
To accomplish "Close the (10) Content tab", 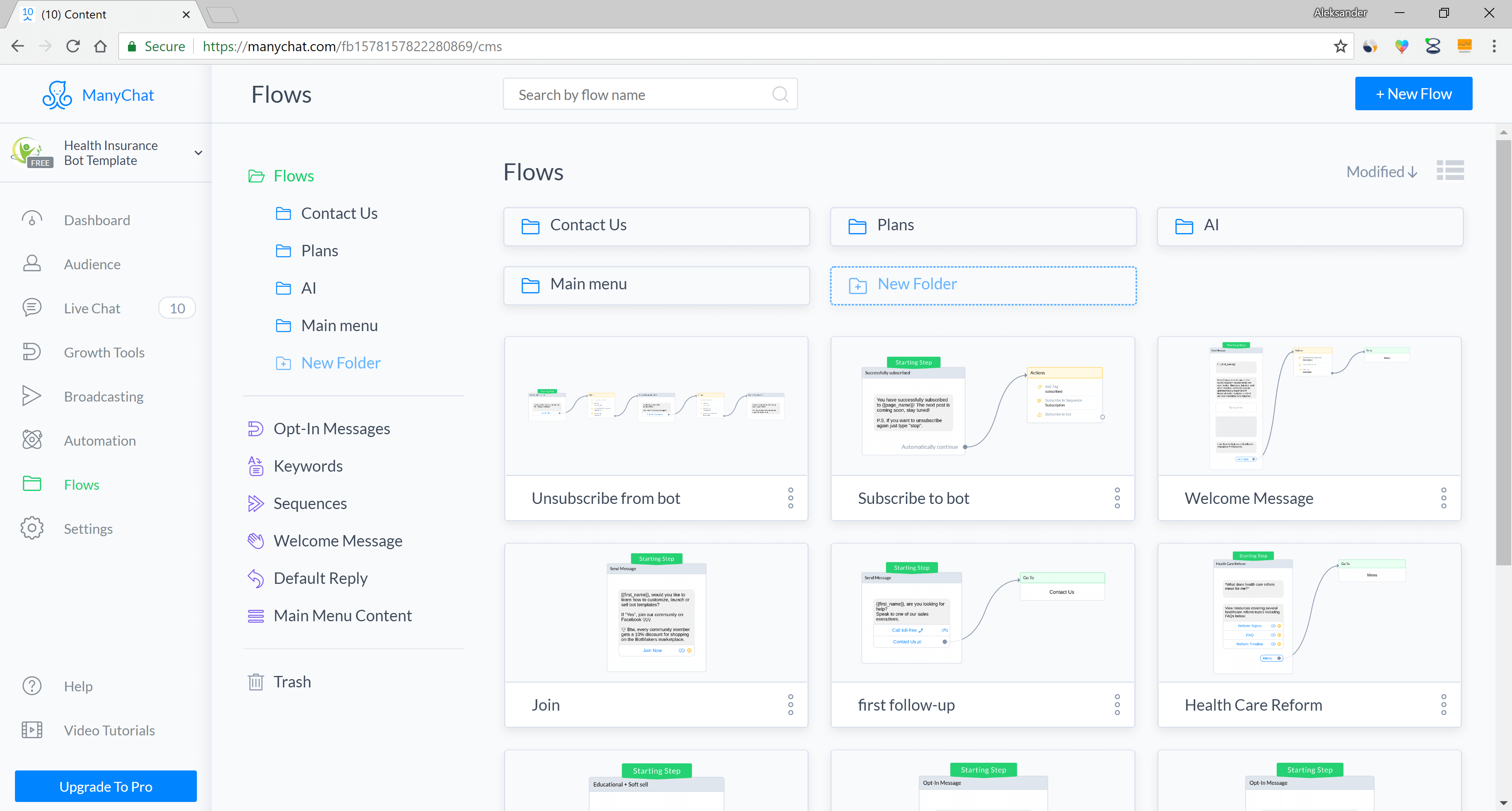I will click(186, 14).
